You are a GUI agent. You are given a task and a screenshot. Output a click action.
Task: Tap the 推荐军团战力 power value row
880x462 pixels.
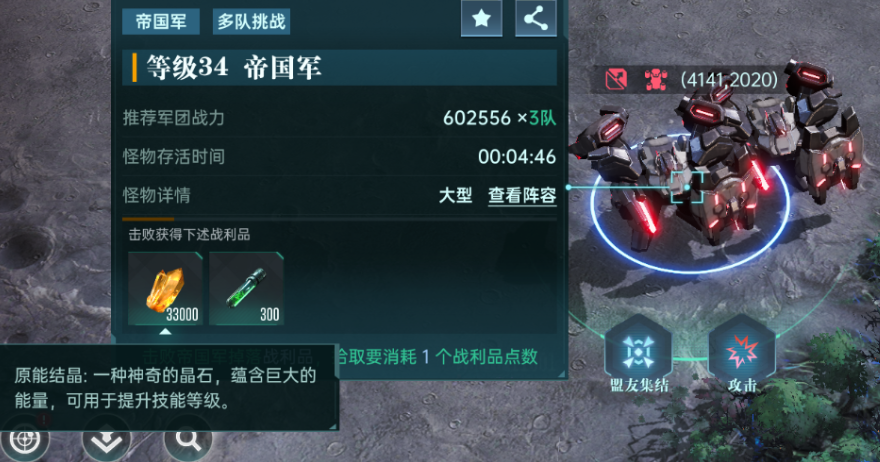(x=340, y=118)
